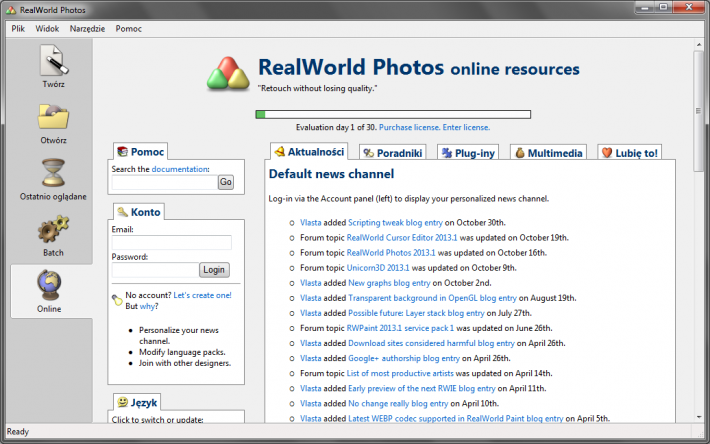Click the Go search button
This screenshot has height=444, width=710.
225,182
